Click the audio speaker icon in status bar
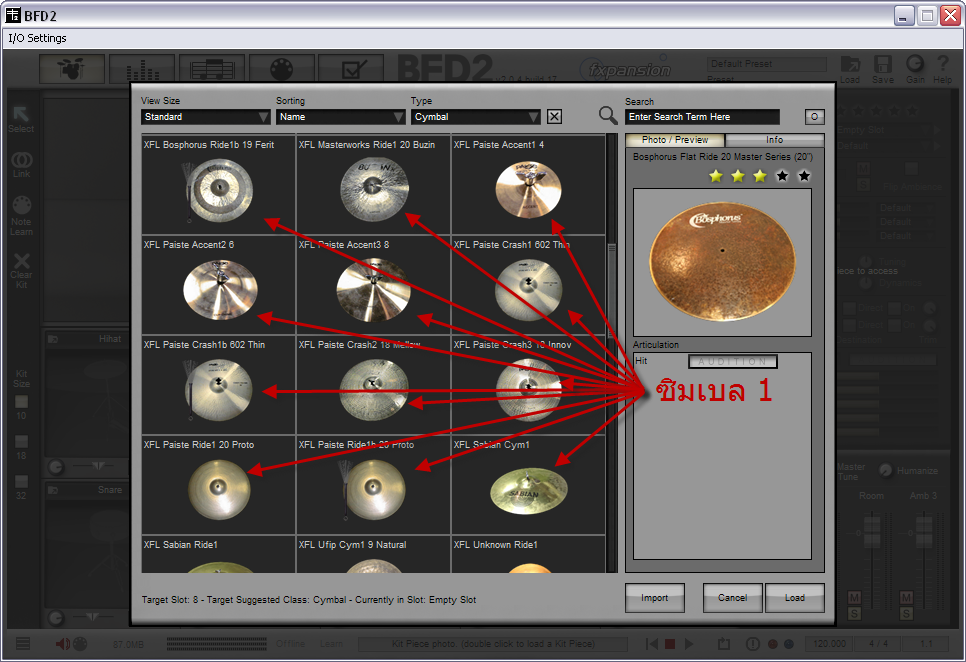Screen dimensions: 966x662 coord(63,644)
